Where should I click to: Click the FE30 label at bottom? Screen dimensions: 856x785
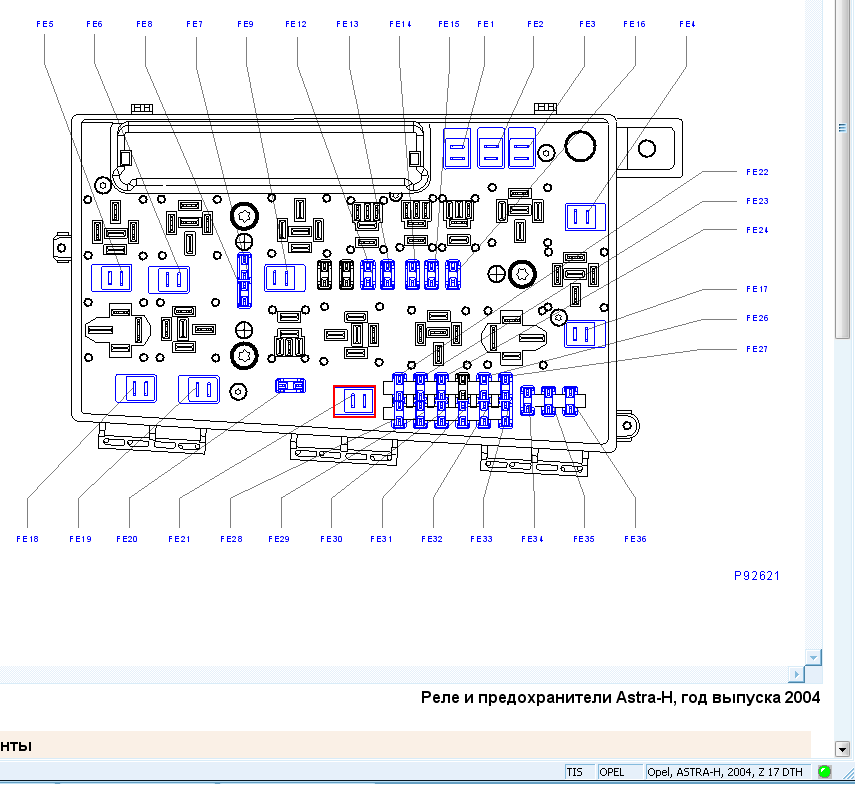pyautogui.click(x=331, y=539)
